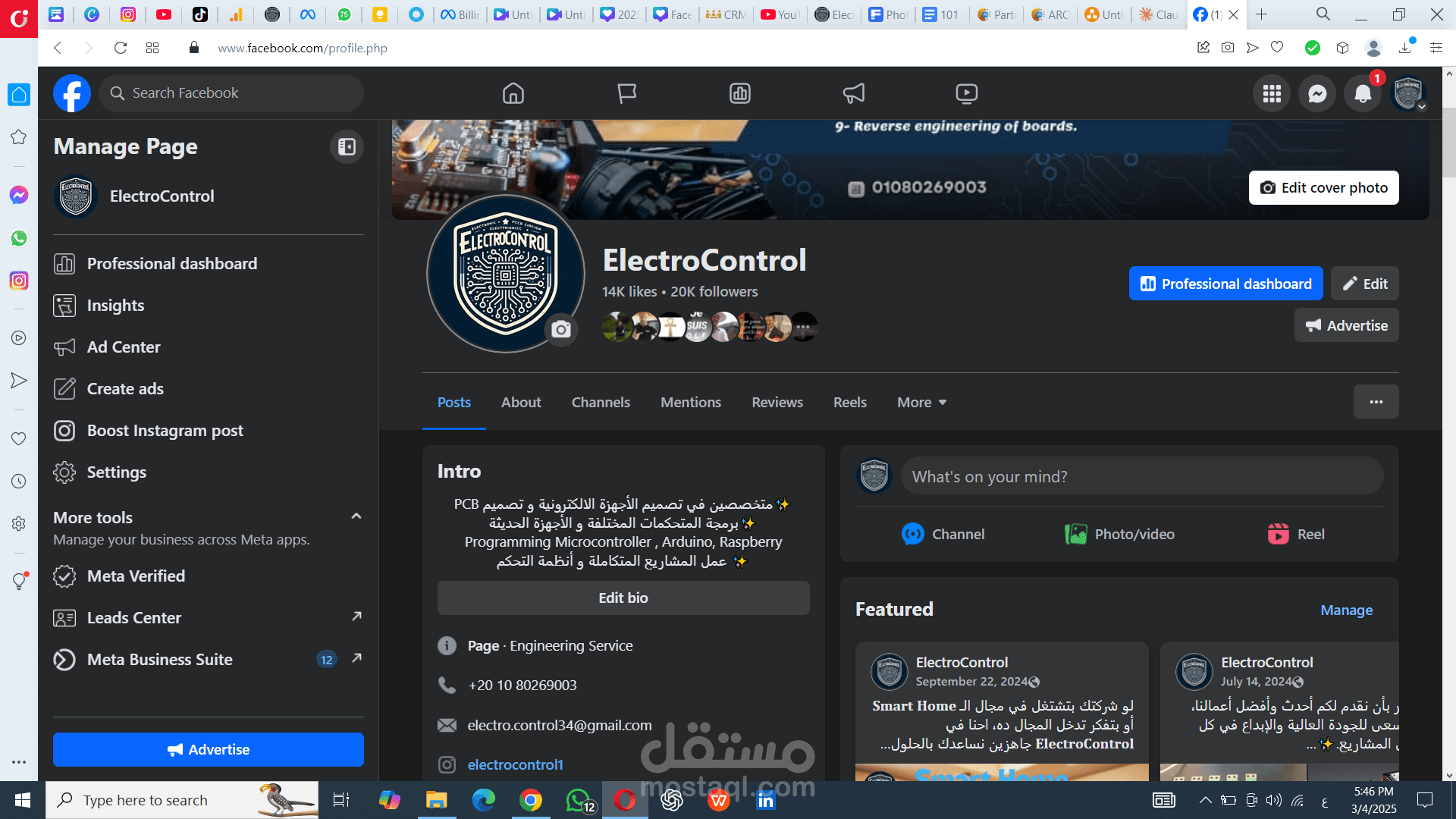Toggle the Manage Page sidebar panel
The width and height of the screenshot is (1456, 819).
click(347, 146)
